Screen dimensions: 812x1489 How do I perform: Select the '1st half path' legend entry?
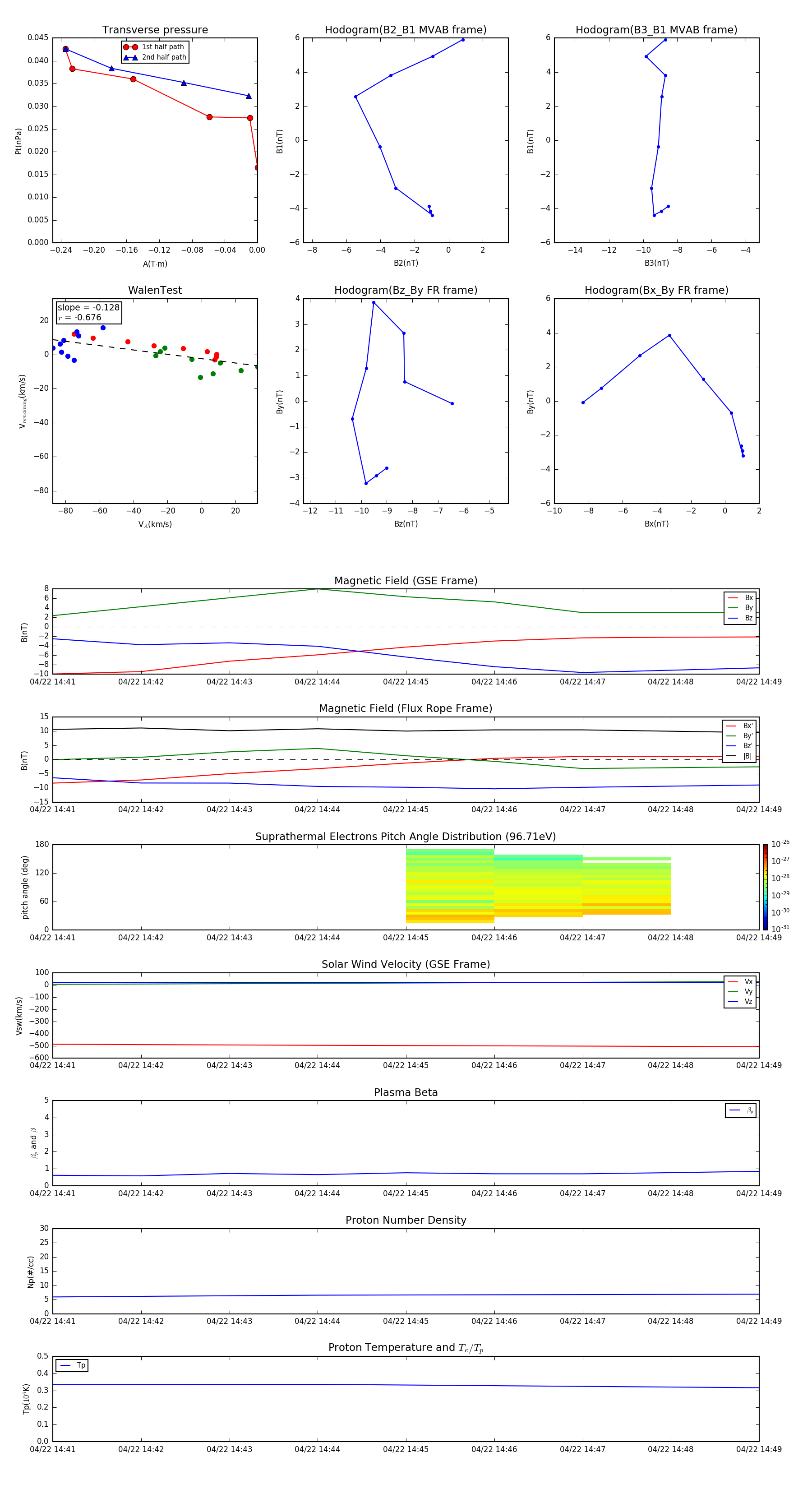tap(154, 47)
